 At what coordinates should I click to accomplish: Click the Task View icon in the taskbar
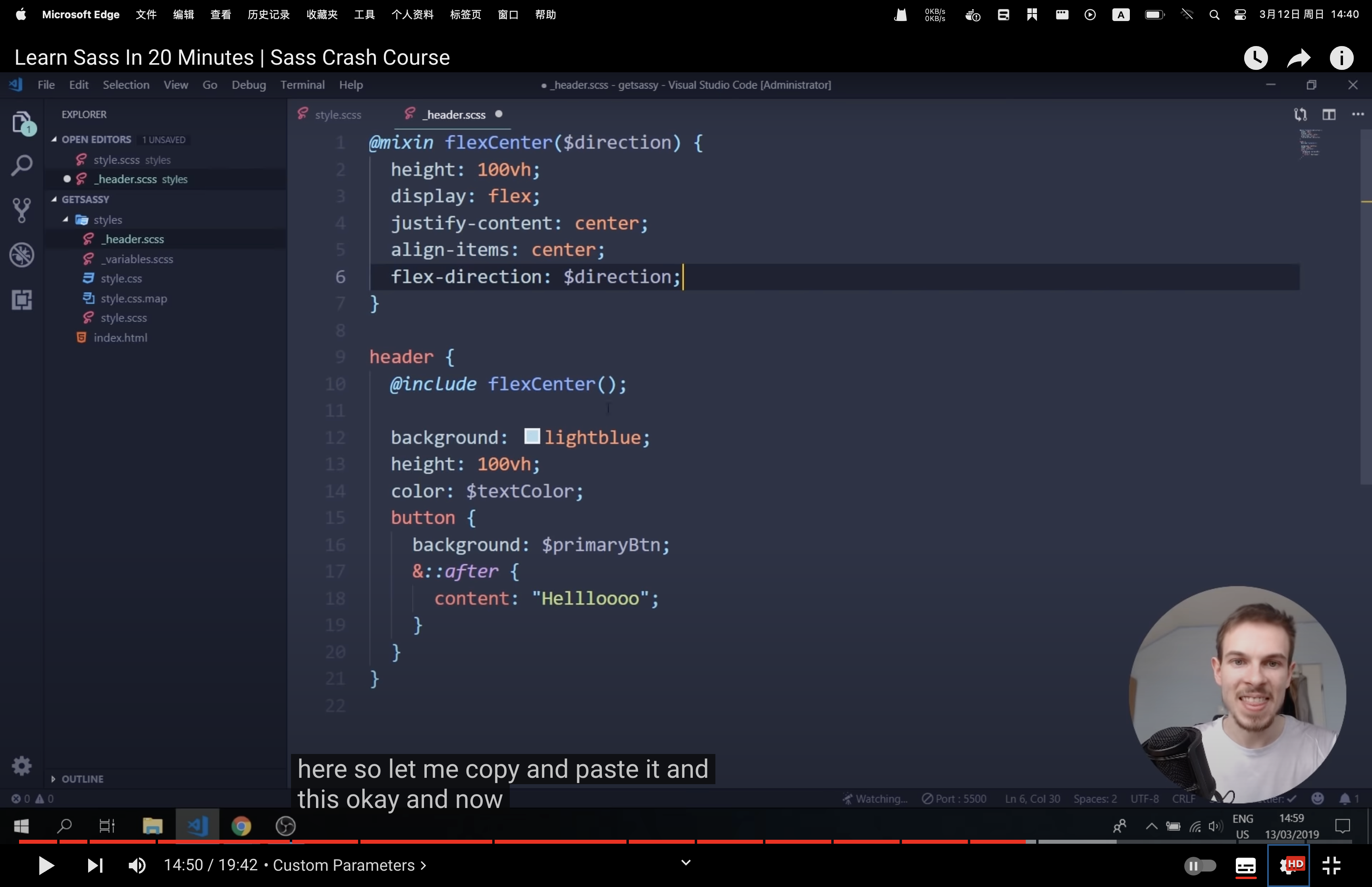107,827
